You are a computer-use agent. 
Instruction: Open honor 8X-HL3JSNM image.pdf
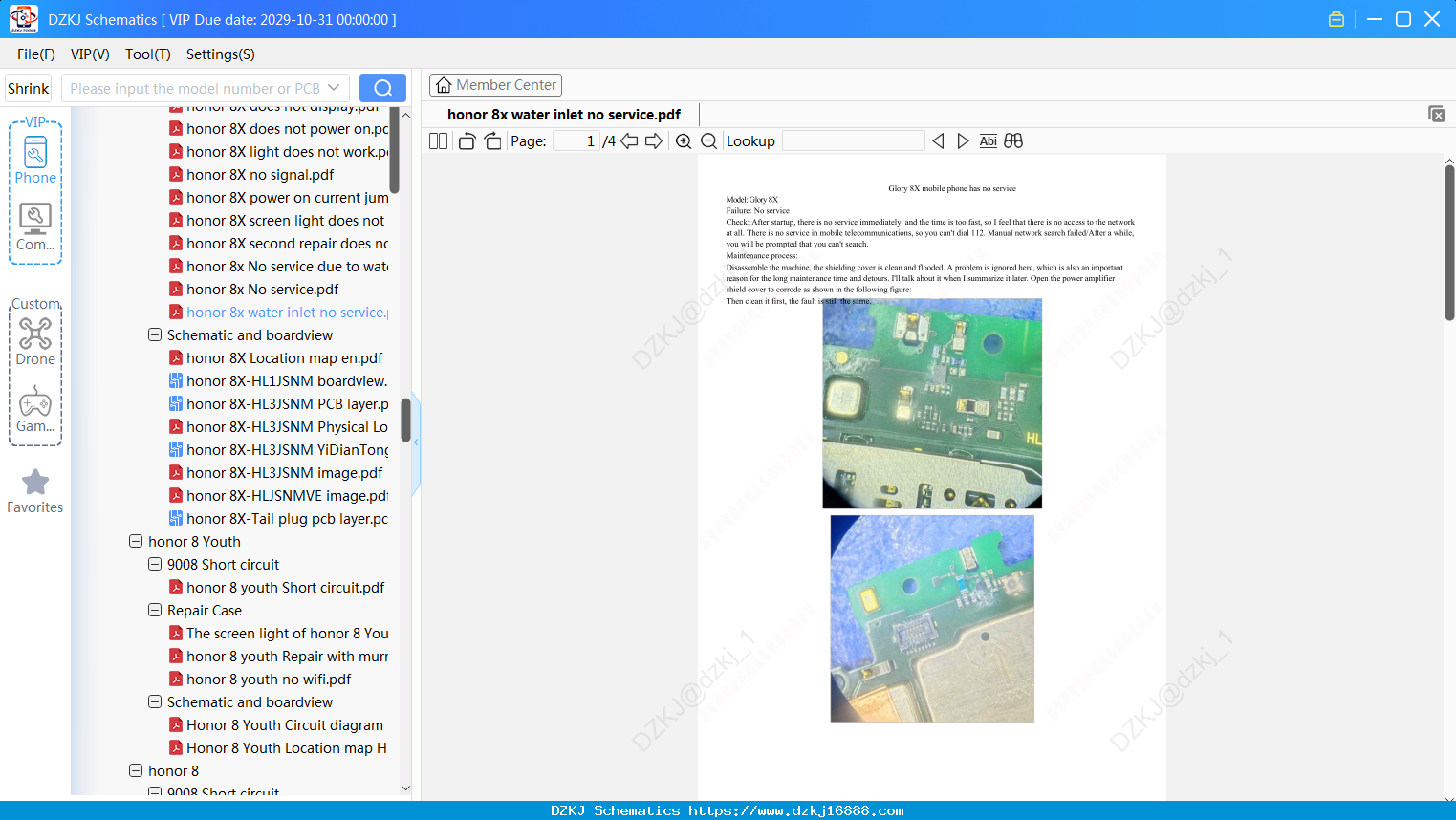[x=275, y=473]
